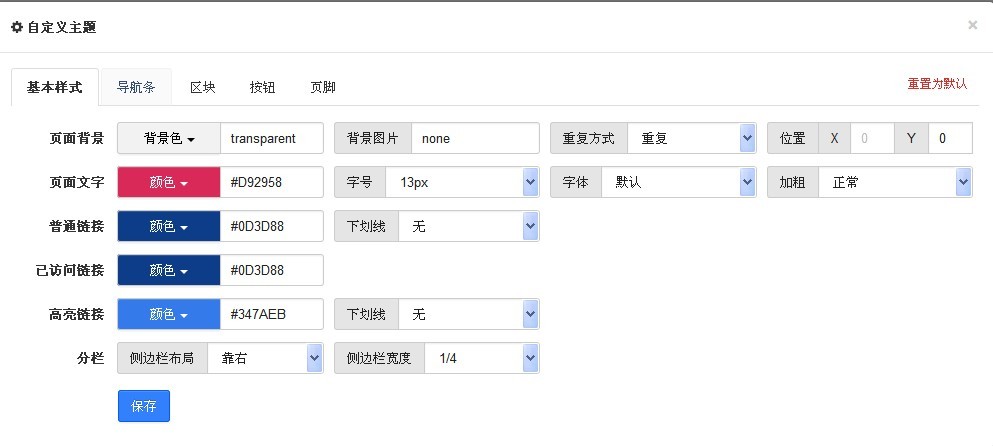
Task: Open the light blue 高亮链接 color picker
Action: (169, 314)
